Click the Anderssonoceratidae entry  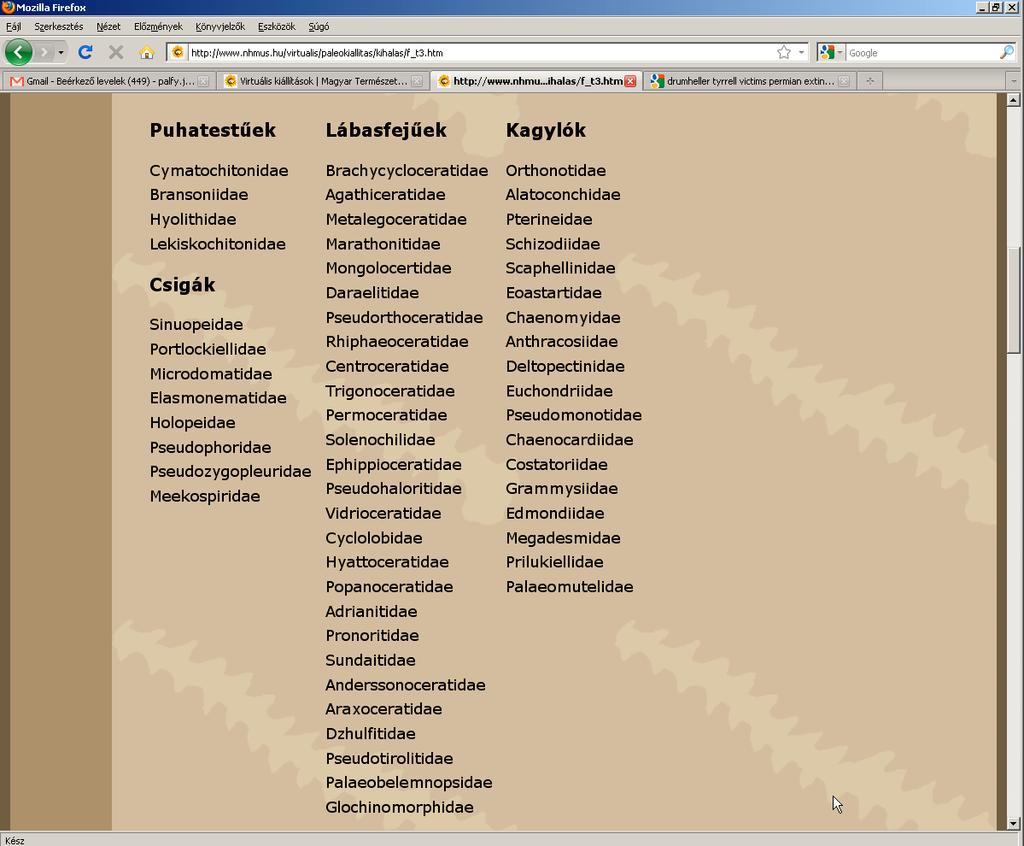pyautogui.click(x=406, y=685)
